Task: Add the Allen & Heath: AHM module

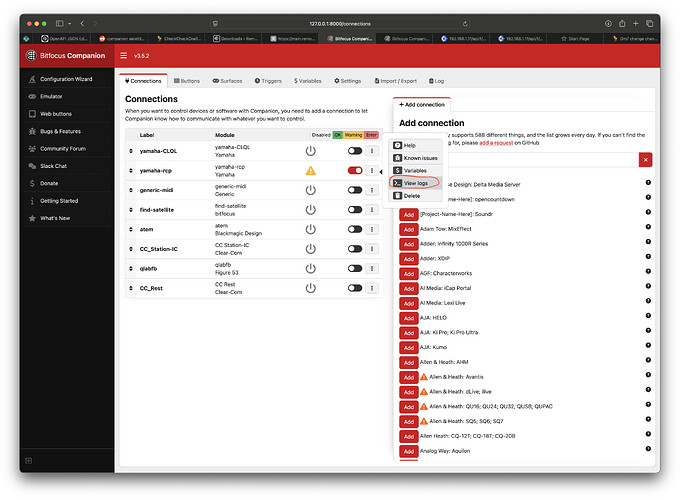Action: coord(409,362)
